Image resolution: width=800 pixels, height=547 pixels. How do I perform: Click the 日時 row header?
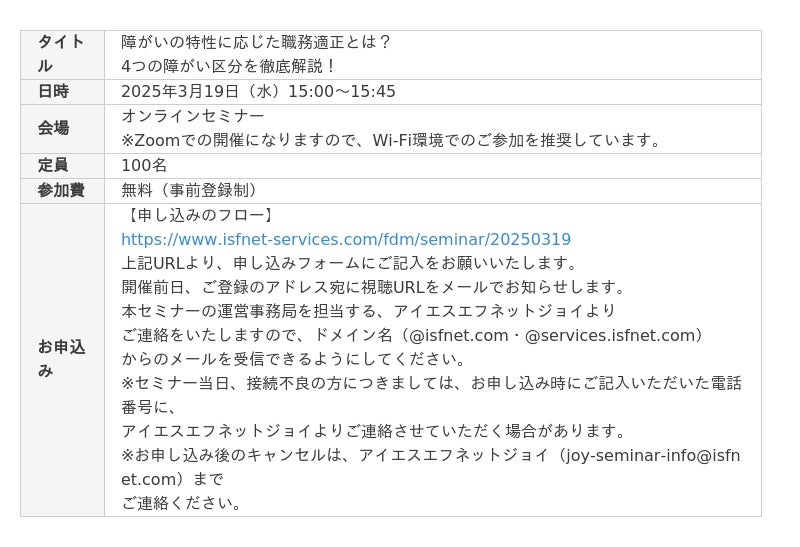click(x=63, y=92)
